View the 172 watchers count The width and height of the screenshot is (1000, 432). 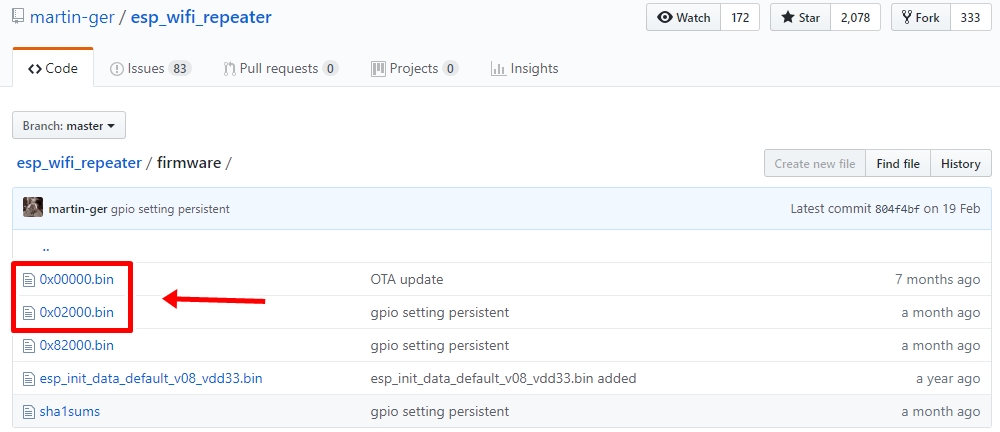[740, 17]
